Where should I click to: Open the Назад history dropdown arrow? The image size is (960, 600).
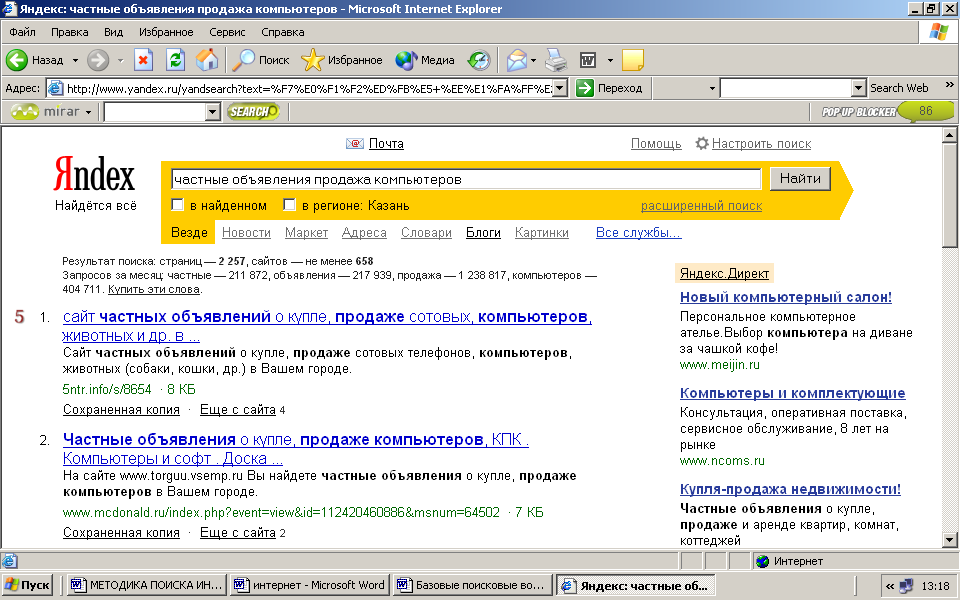click(75, 60)
